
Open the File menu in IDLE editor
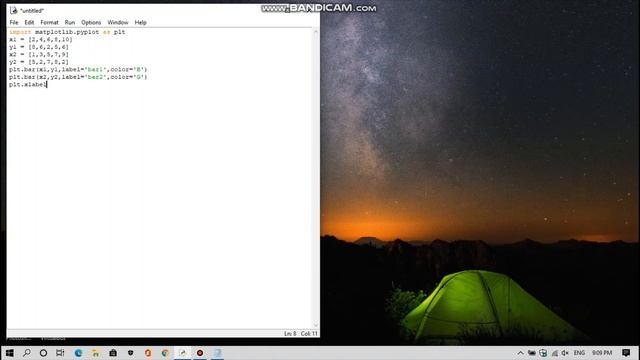pos(14,22)
